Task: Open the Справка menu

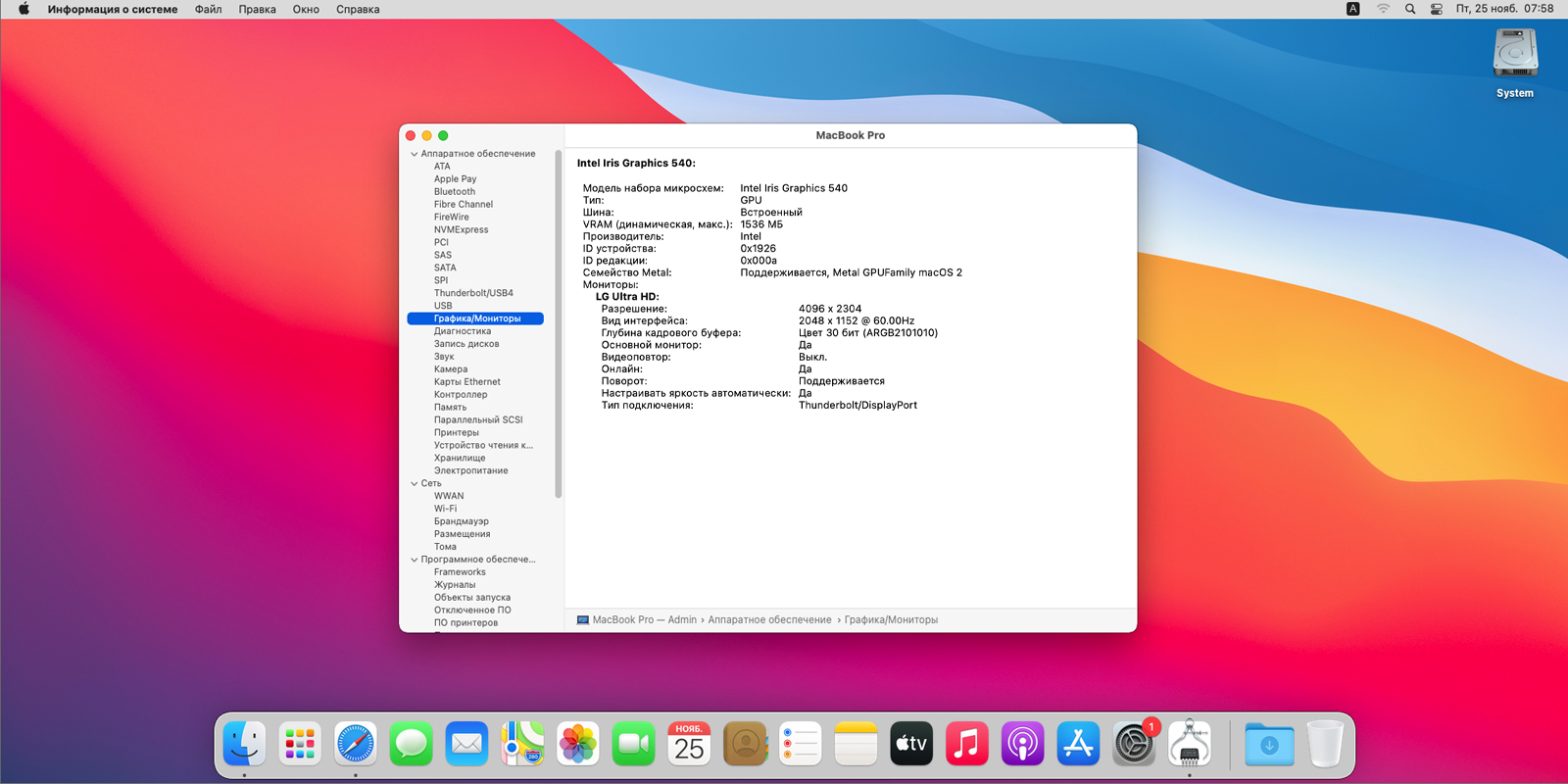Action: [358, 9]
